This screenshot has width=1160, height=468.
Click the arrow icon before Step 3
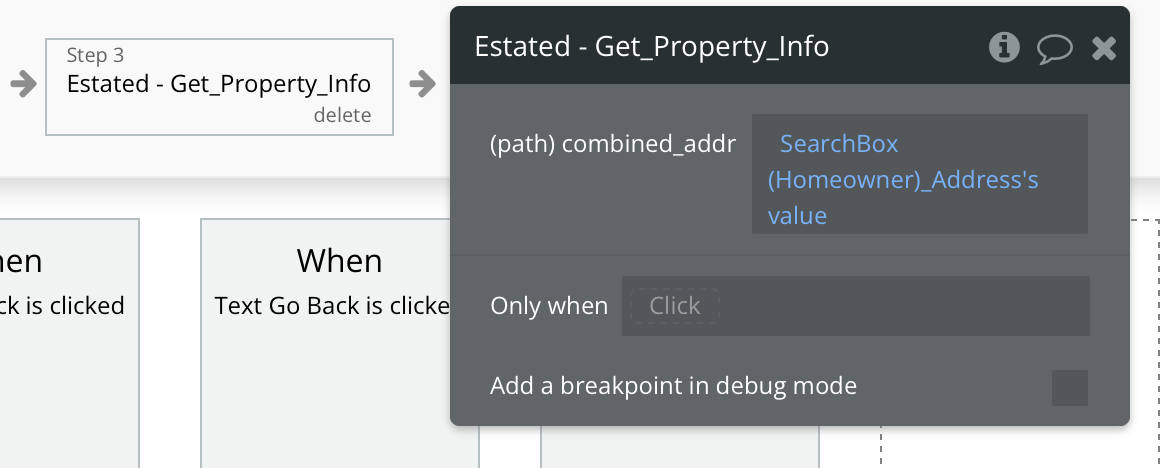click(24, 84)
